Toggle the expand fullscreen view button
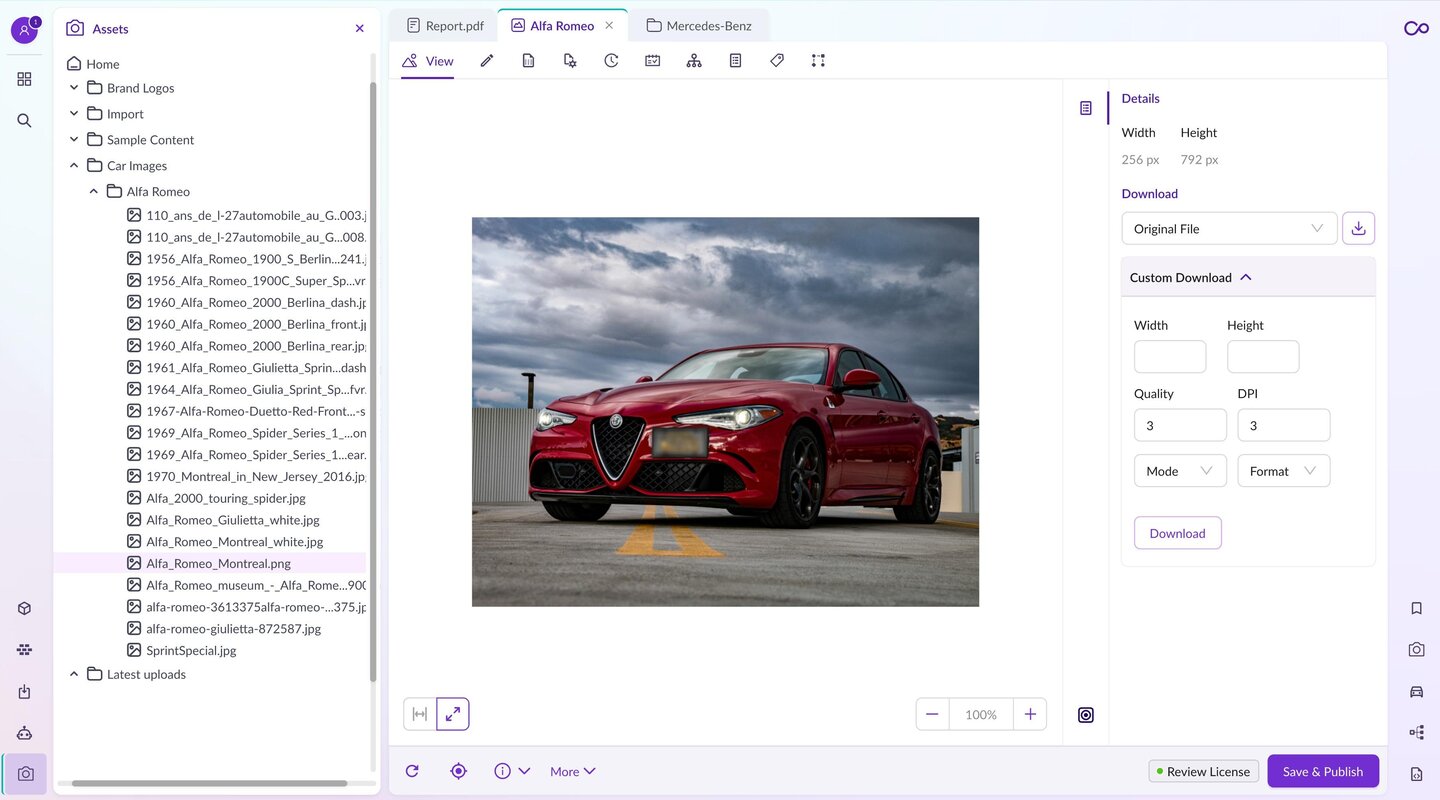 coord(453,714)
